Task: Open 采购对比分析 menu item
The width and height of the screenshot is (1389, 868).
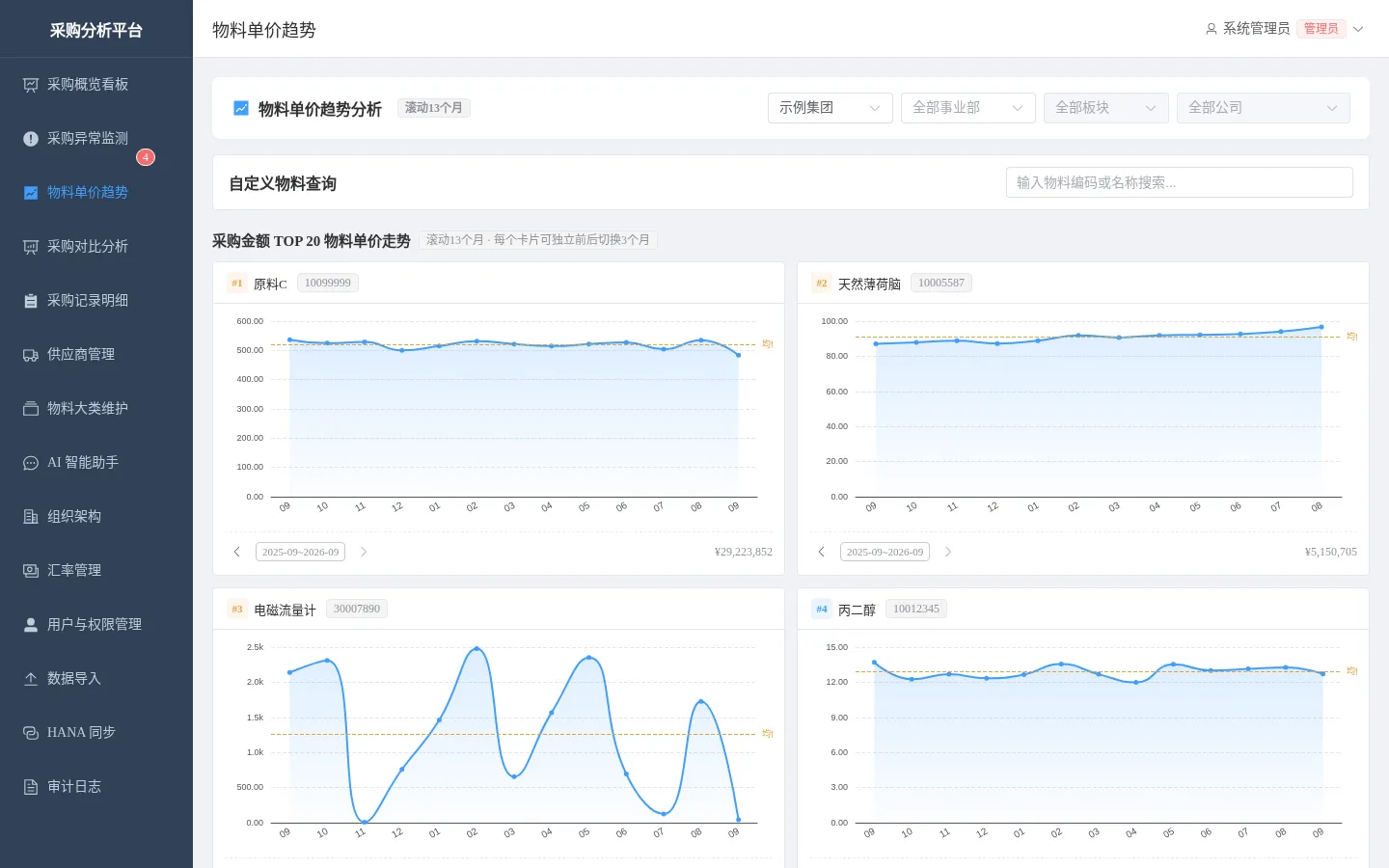Action: (96, 247)
